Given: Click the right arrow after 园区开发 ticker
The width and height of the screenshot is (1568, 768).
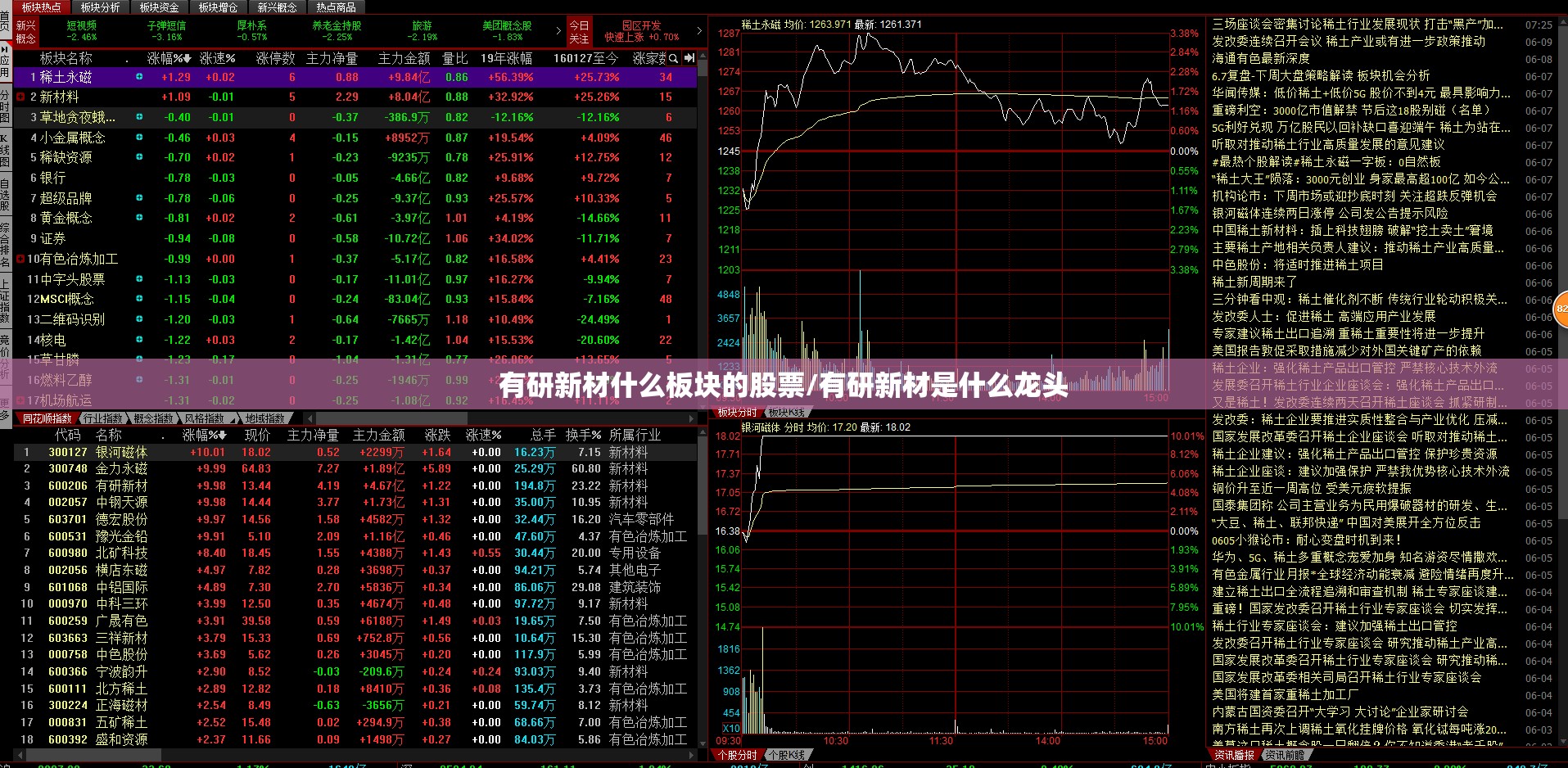Looking at the screenshot, I should [x=698, y=31].
